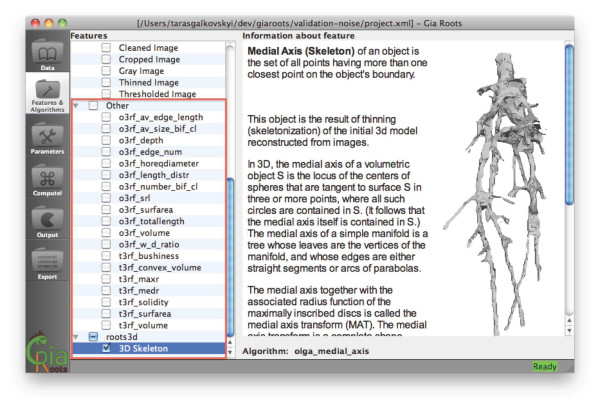Click the information panel scrollbar thumb

(x=569, y=124)
